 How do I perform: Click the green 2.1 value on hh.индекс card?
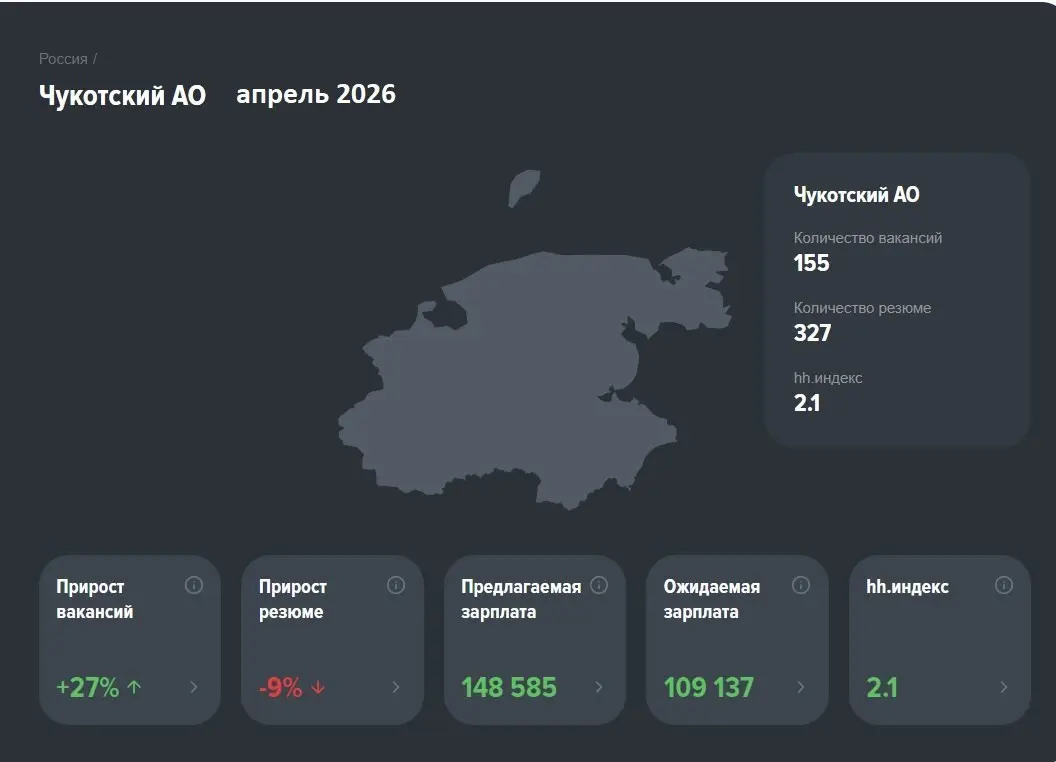click(882, 687)
